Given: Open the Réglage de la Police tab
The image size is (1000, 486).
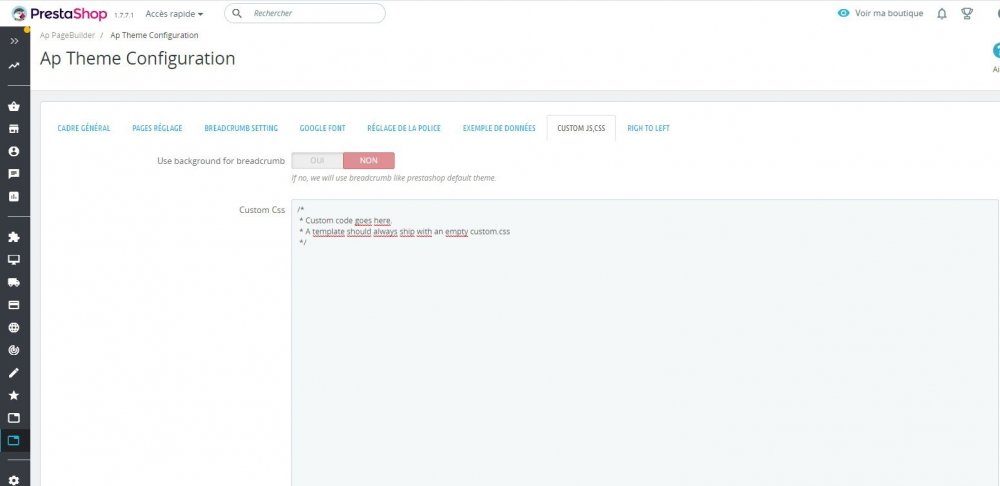Looking at the screenshot, I should [404, 128].
